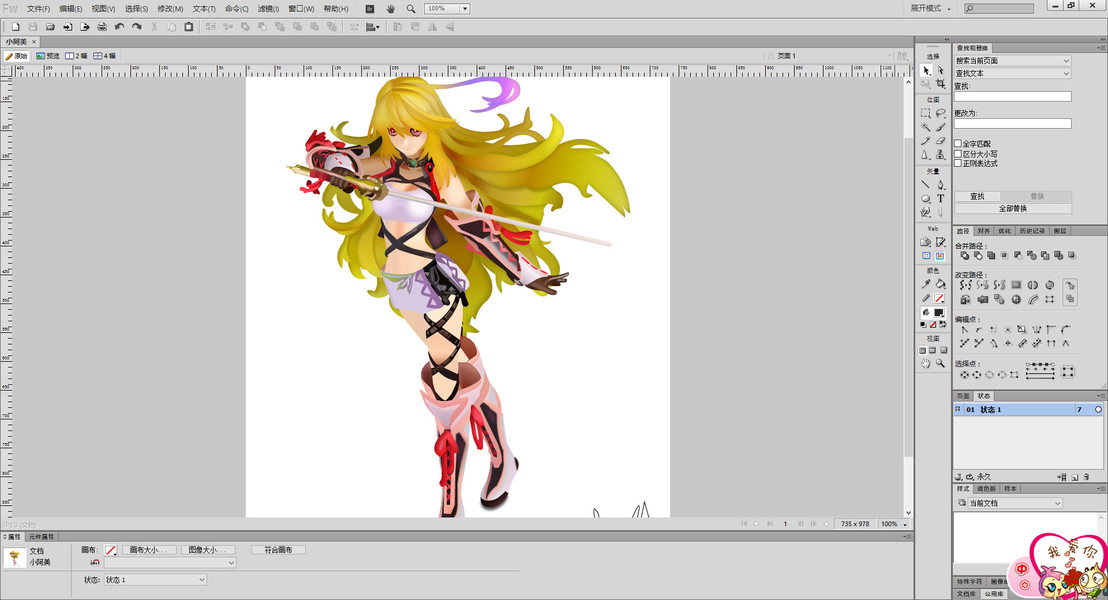Select the Pen tool
Viewport: 1108px width, 600px height.
pos(941,184)
